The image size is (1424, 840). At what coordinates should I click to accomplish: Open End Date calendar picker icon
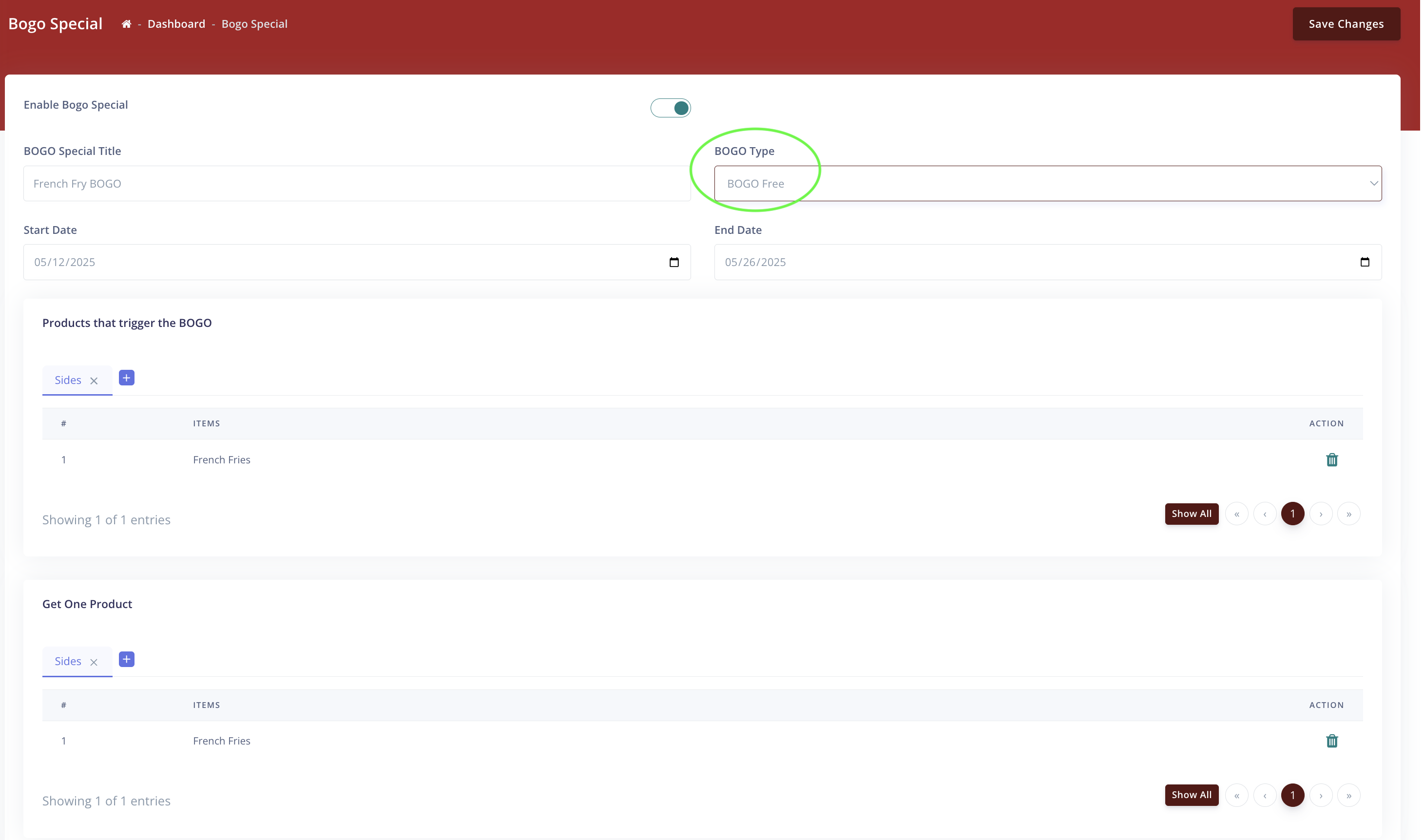pyautogui.click(x=1365, y=262)
